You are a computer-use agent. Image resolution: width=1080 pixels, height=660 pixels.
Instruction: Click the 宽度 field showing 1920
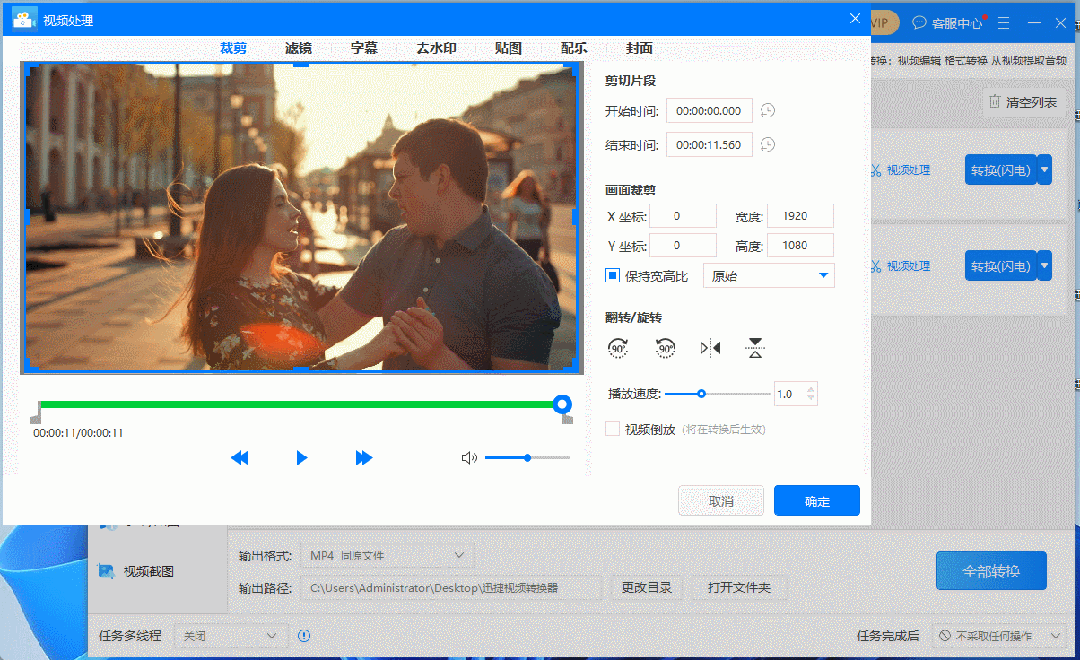pyautogui.click(x=800, y=216)
